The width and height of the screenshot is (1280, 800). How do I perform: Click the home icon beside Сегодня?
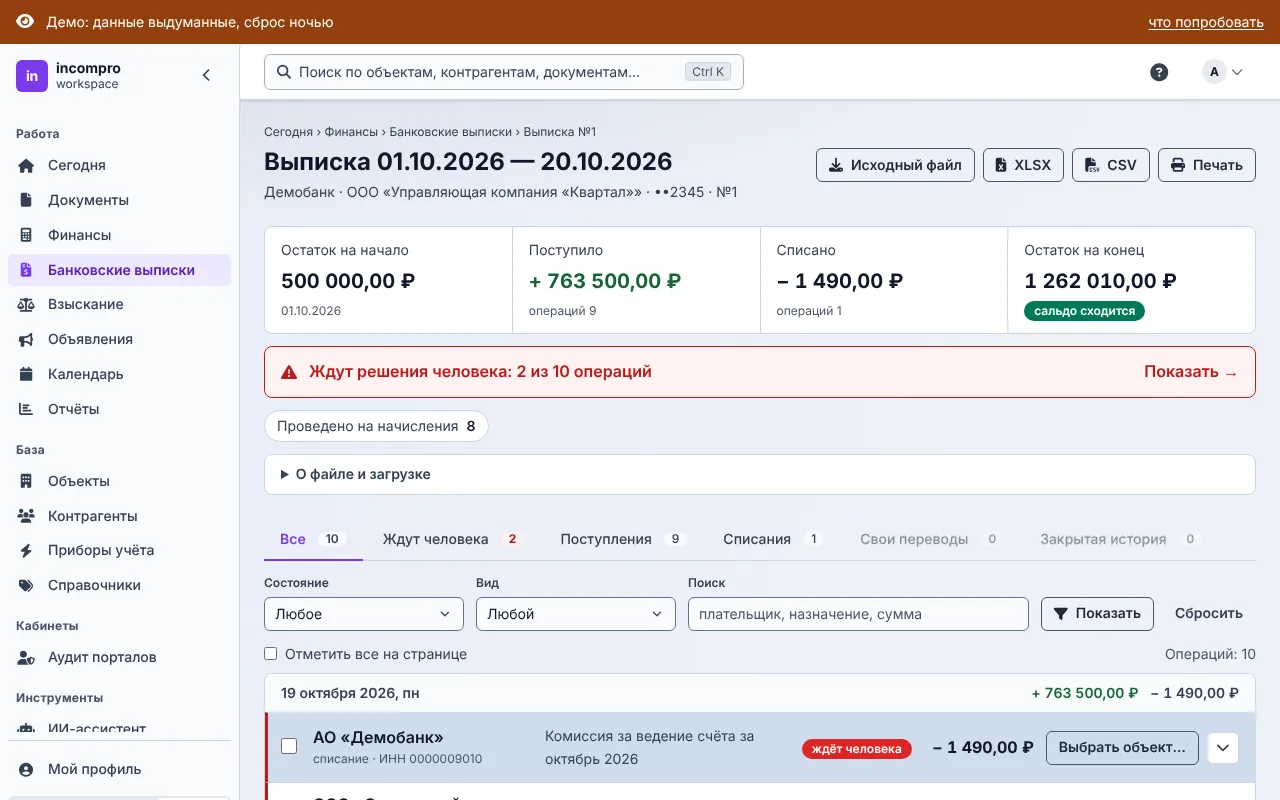coord(27,165)
